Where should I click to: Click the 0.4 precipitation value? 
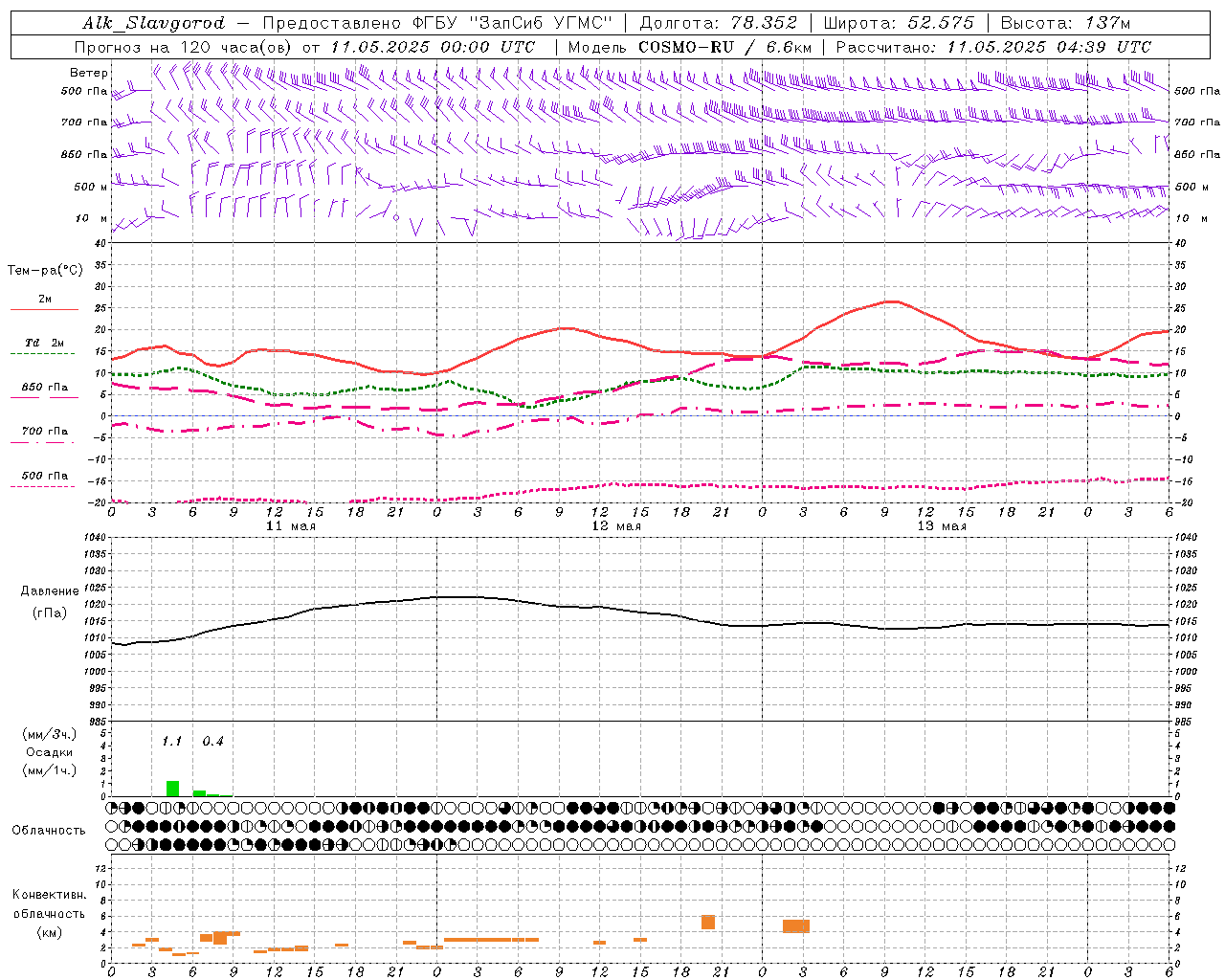212,742
